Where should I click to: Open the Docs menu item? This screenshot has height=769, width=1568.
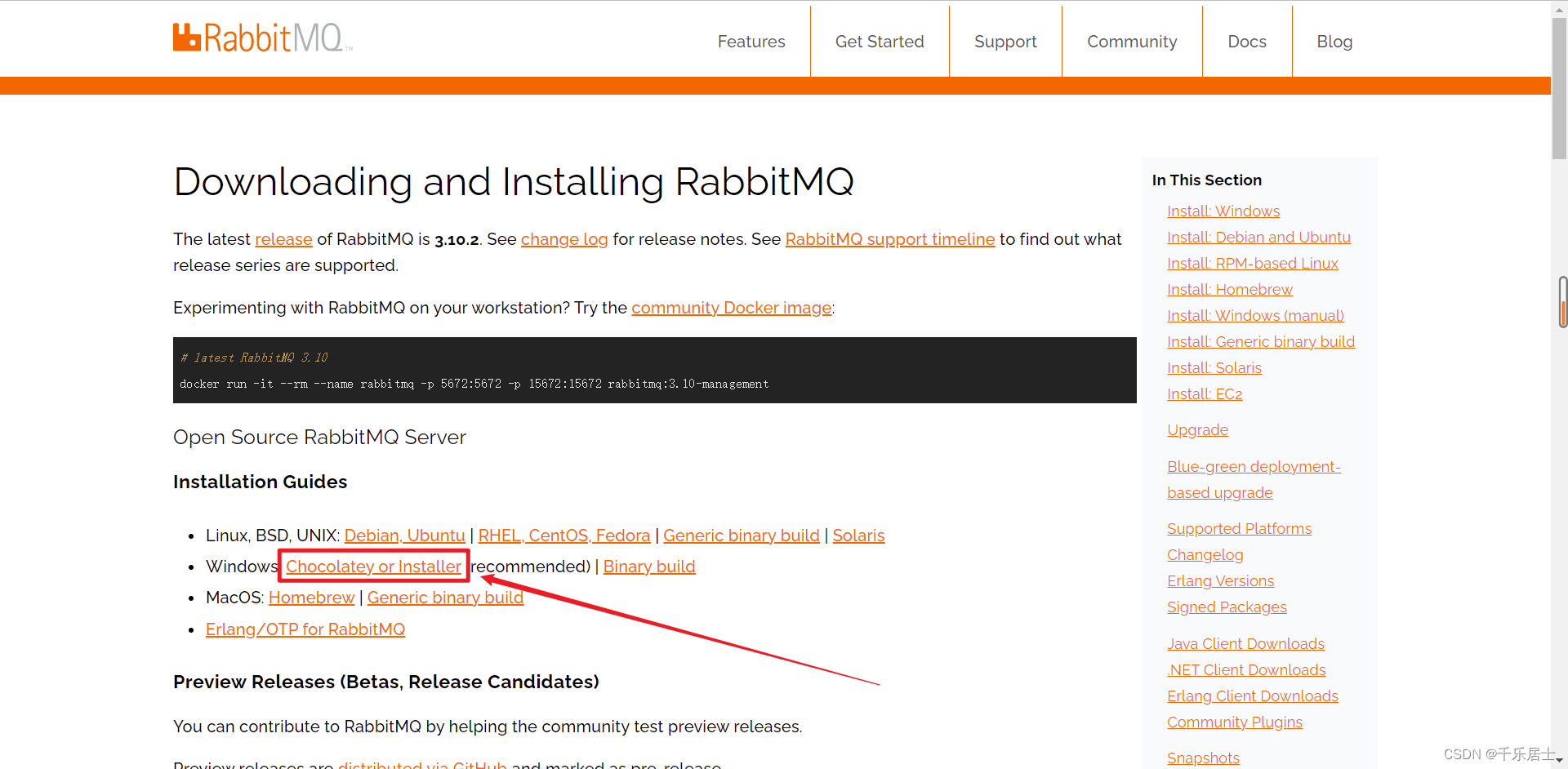[1247, 42]
